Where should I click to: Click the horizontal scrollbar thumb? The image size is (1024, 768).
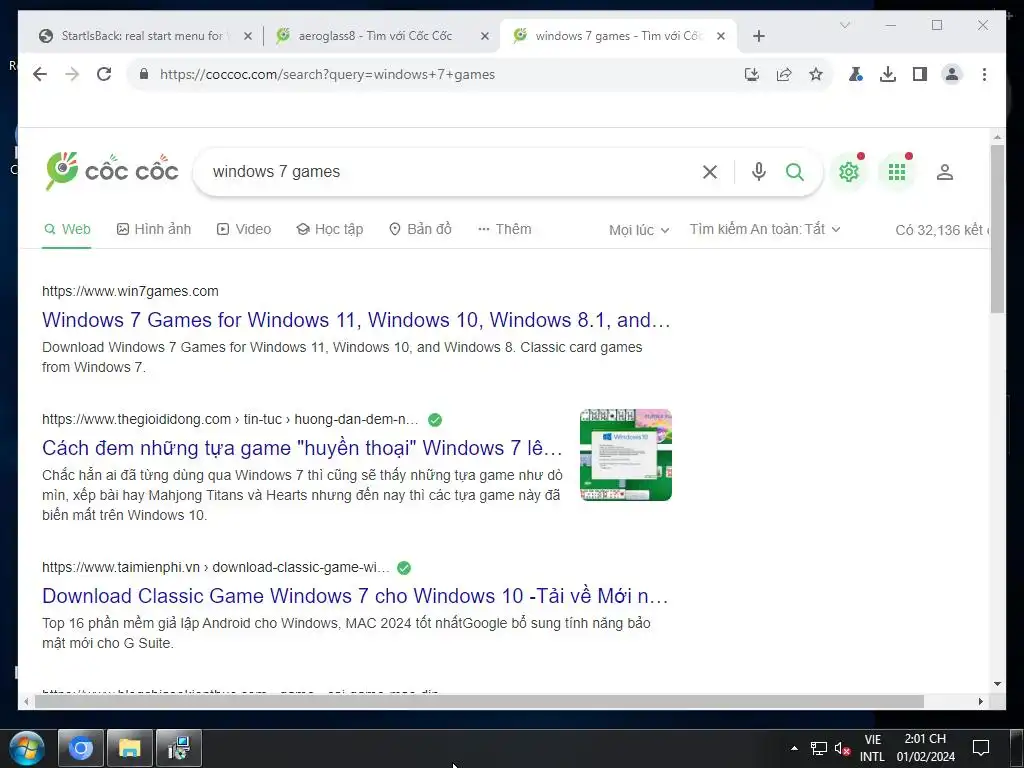pos(479,701)
